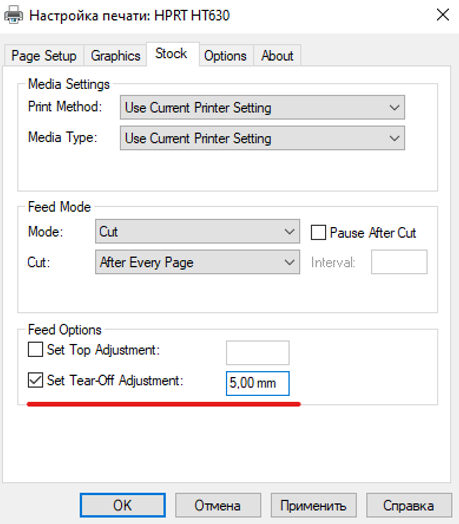The image size is (459, 524).
Task: Open the About tab
Action: pos(277,55)
